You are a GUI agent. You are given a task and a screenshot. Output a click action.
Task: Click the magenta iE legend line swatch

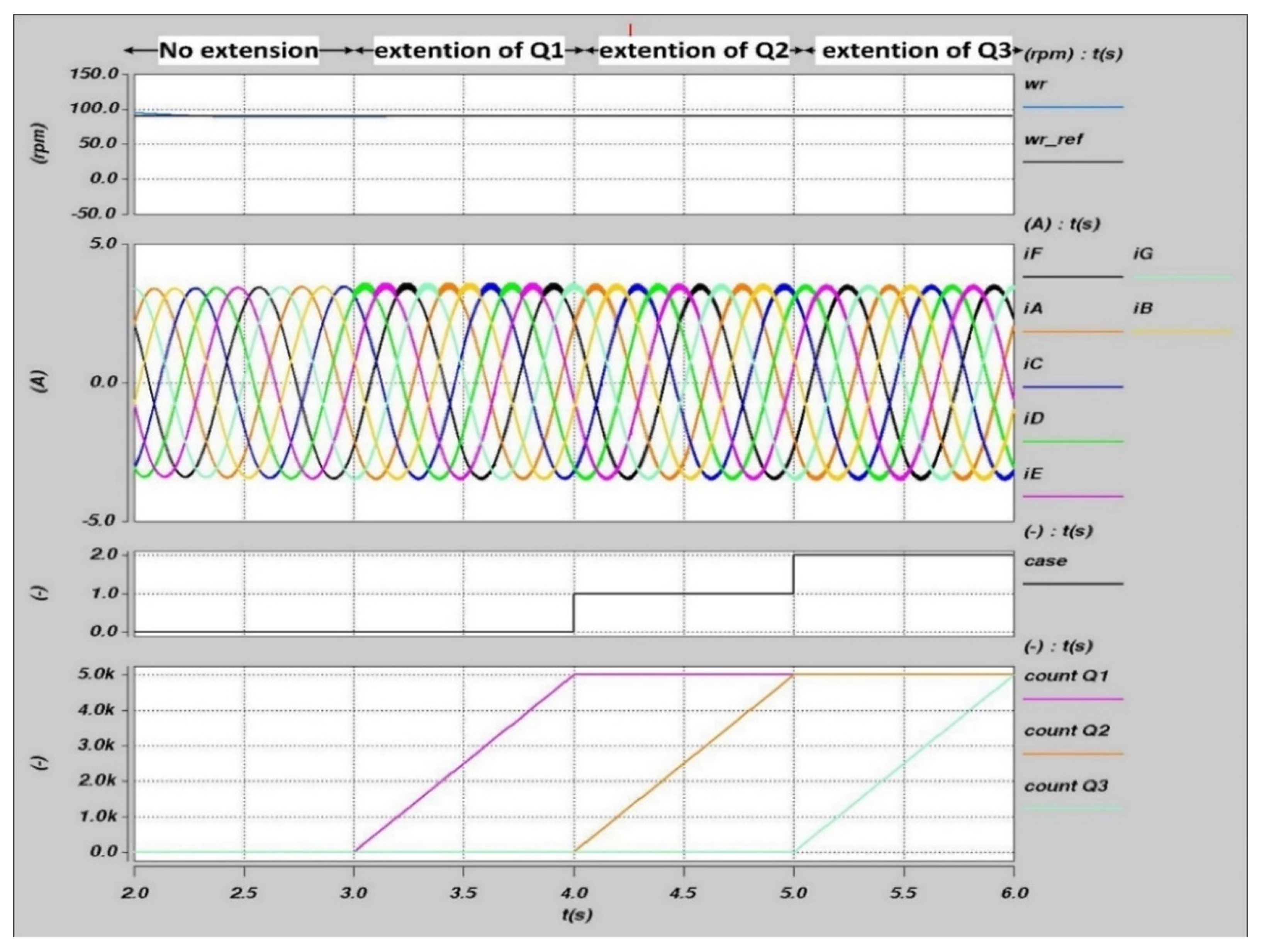1072,496
